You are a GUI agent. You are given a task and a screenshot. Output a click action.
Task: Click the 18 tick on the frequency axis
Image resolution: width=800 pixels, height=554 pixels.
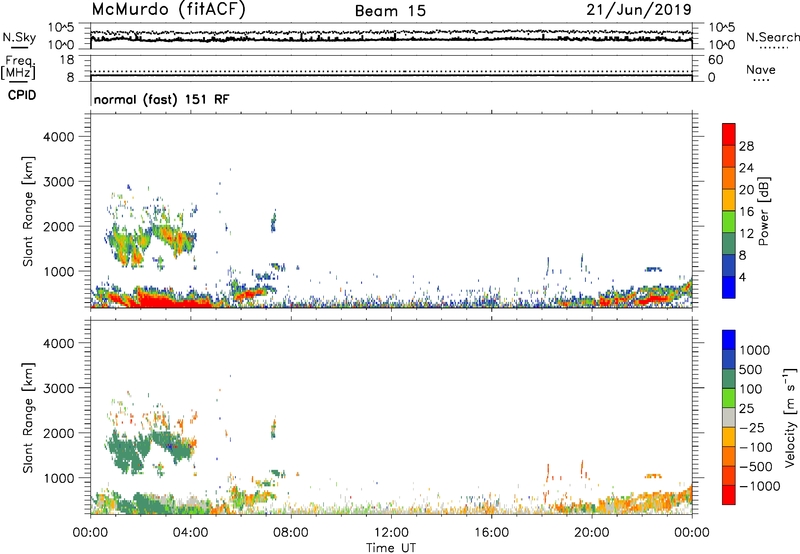pyautogui.click(x=67, y=60)
